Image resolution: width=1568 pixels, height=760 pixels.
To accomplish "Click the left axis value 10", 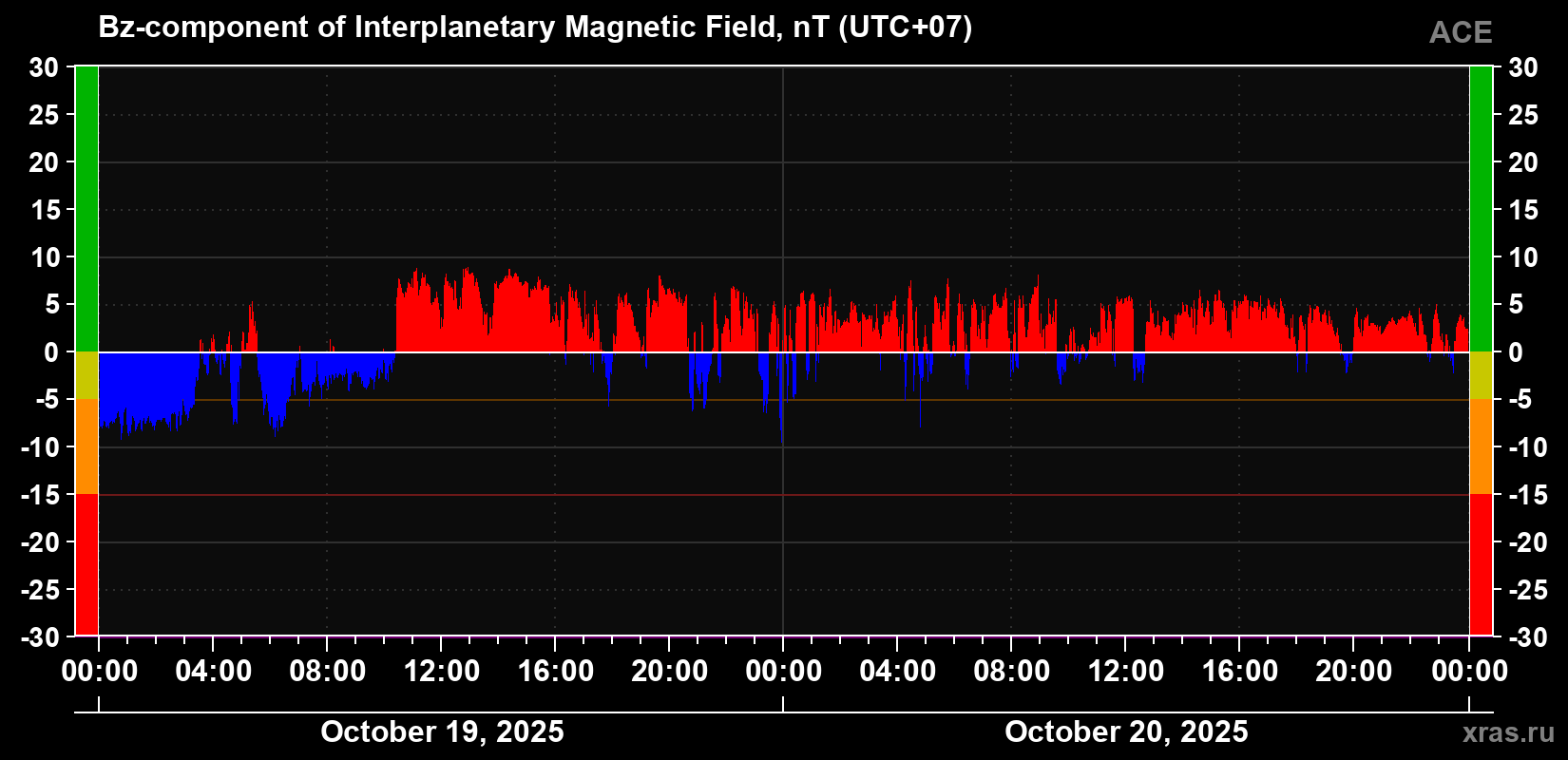I will click(44, 257).
